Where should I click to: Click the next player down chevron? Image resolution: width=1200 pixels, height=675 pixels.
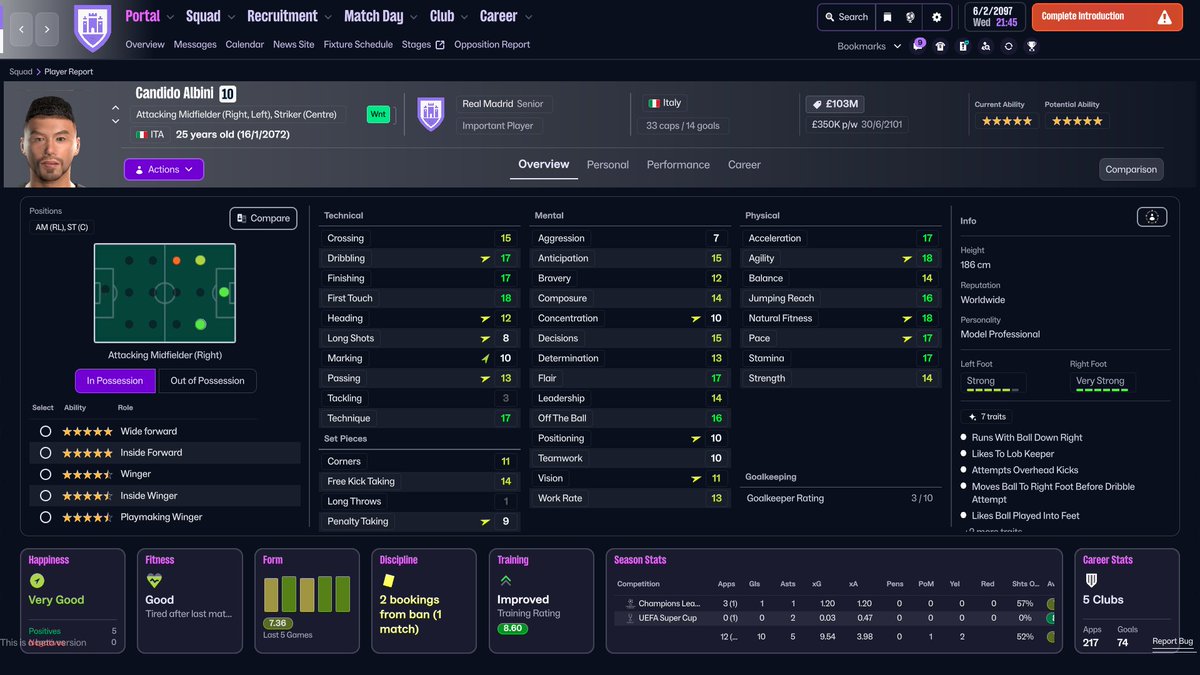tap(115, 121)
